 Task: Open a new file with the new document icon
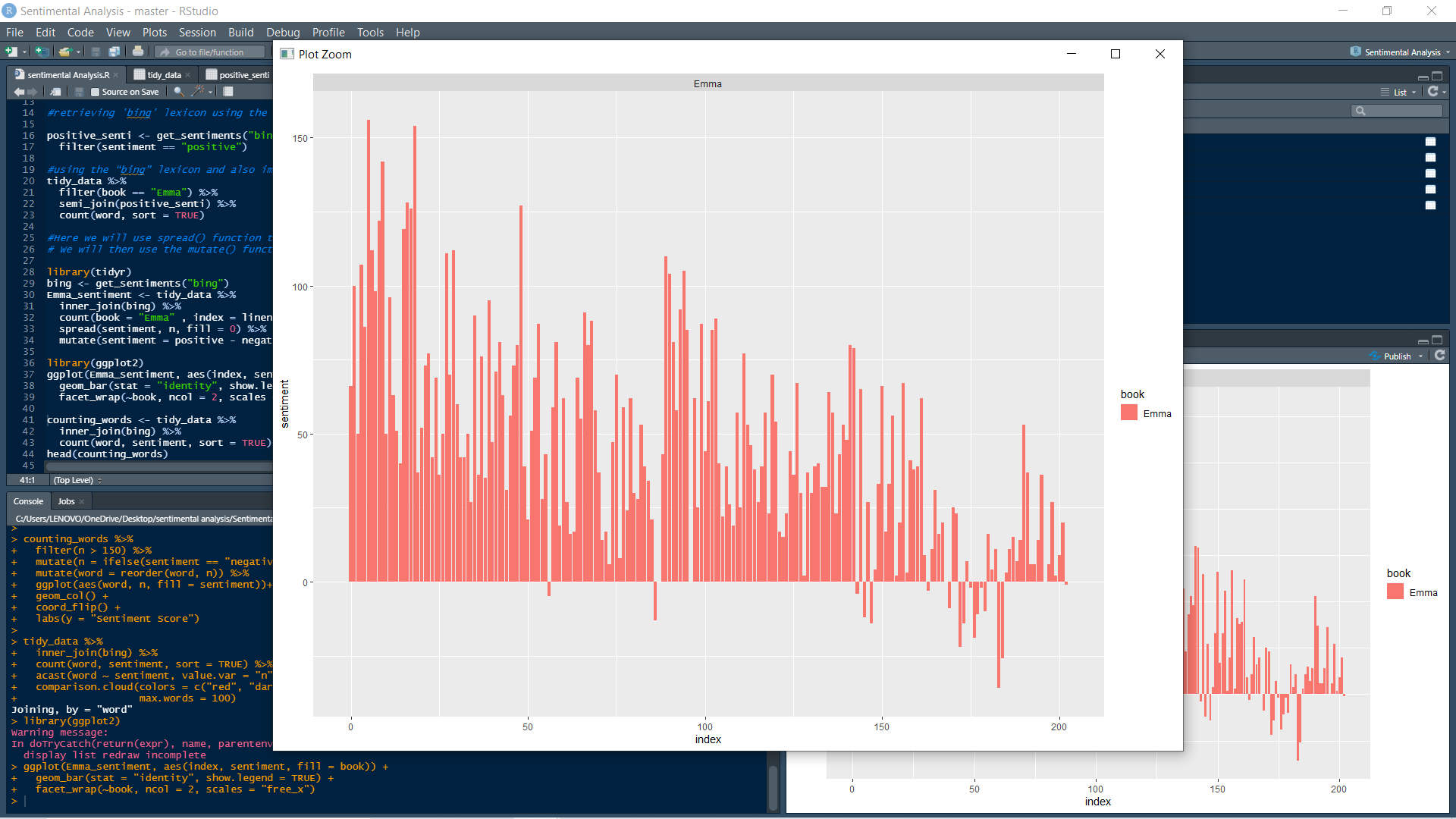tap(12, 52)
